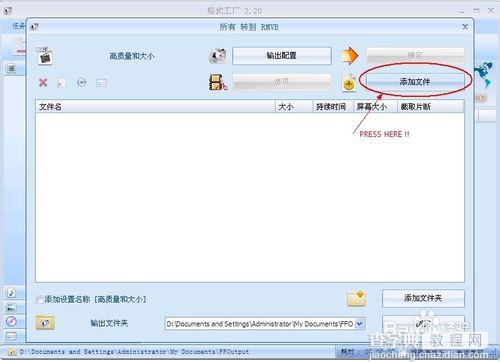Click the clapperboard video icon

[x=44, y=56]
